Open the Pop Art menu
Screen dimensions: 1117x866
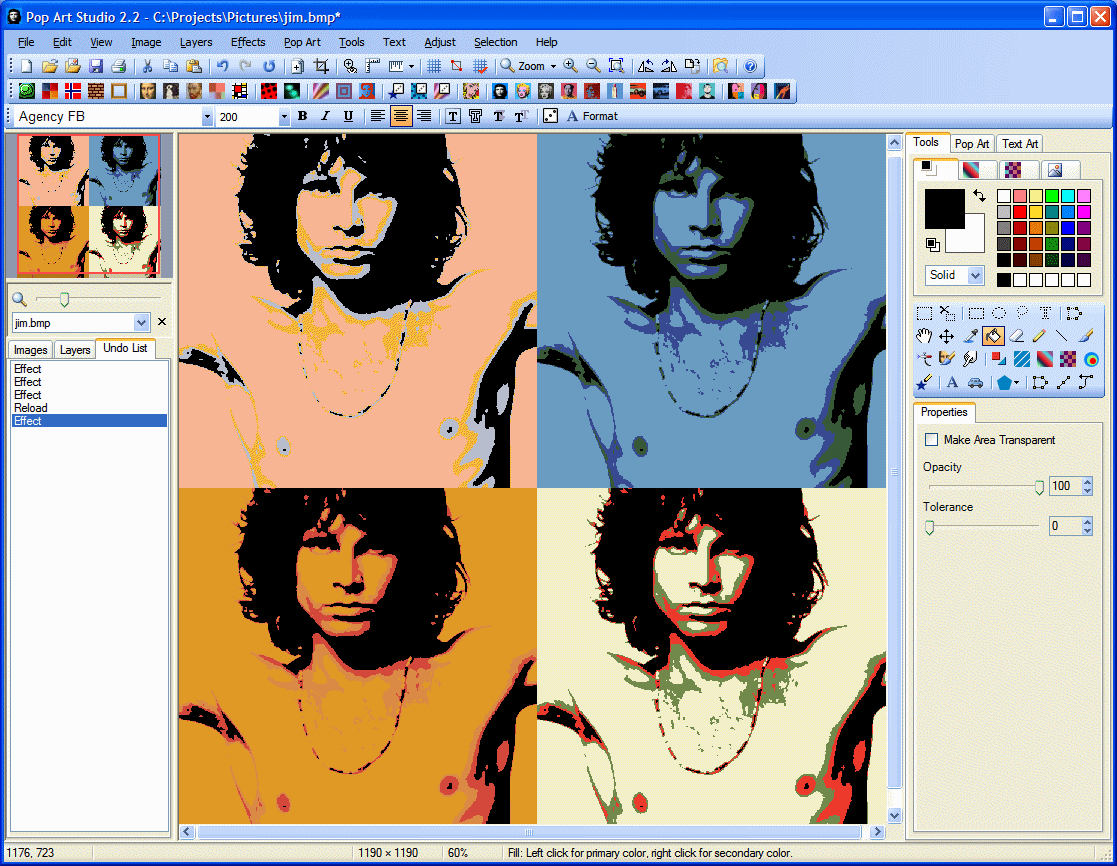[x=301, y=42]
